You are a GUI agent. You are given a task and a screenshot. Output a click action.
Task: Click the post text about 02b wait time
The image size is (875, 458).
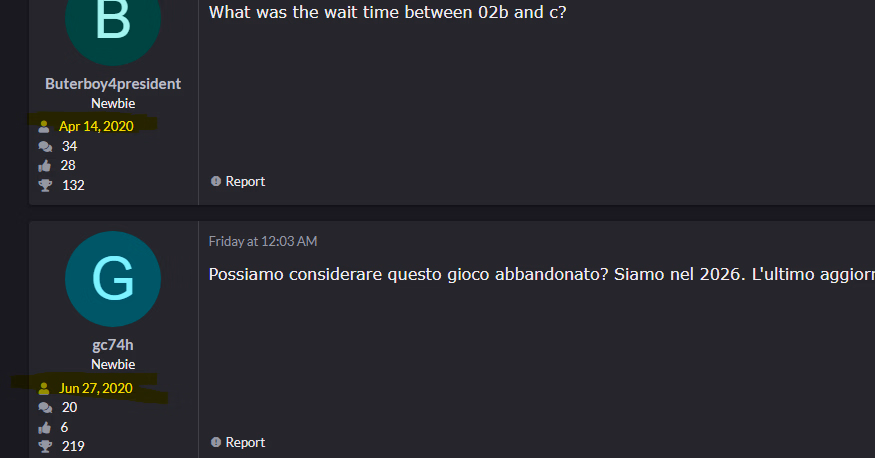click(388, 13)
